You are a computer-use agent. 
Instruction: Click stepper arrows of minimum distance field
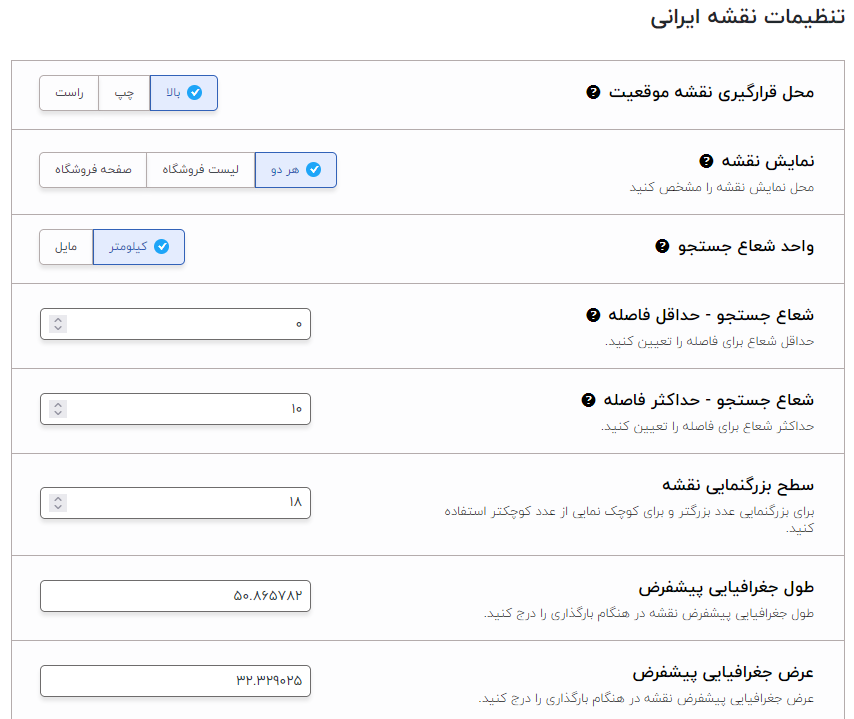(x=58, y=324)
